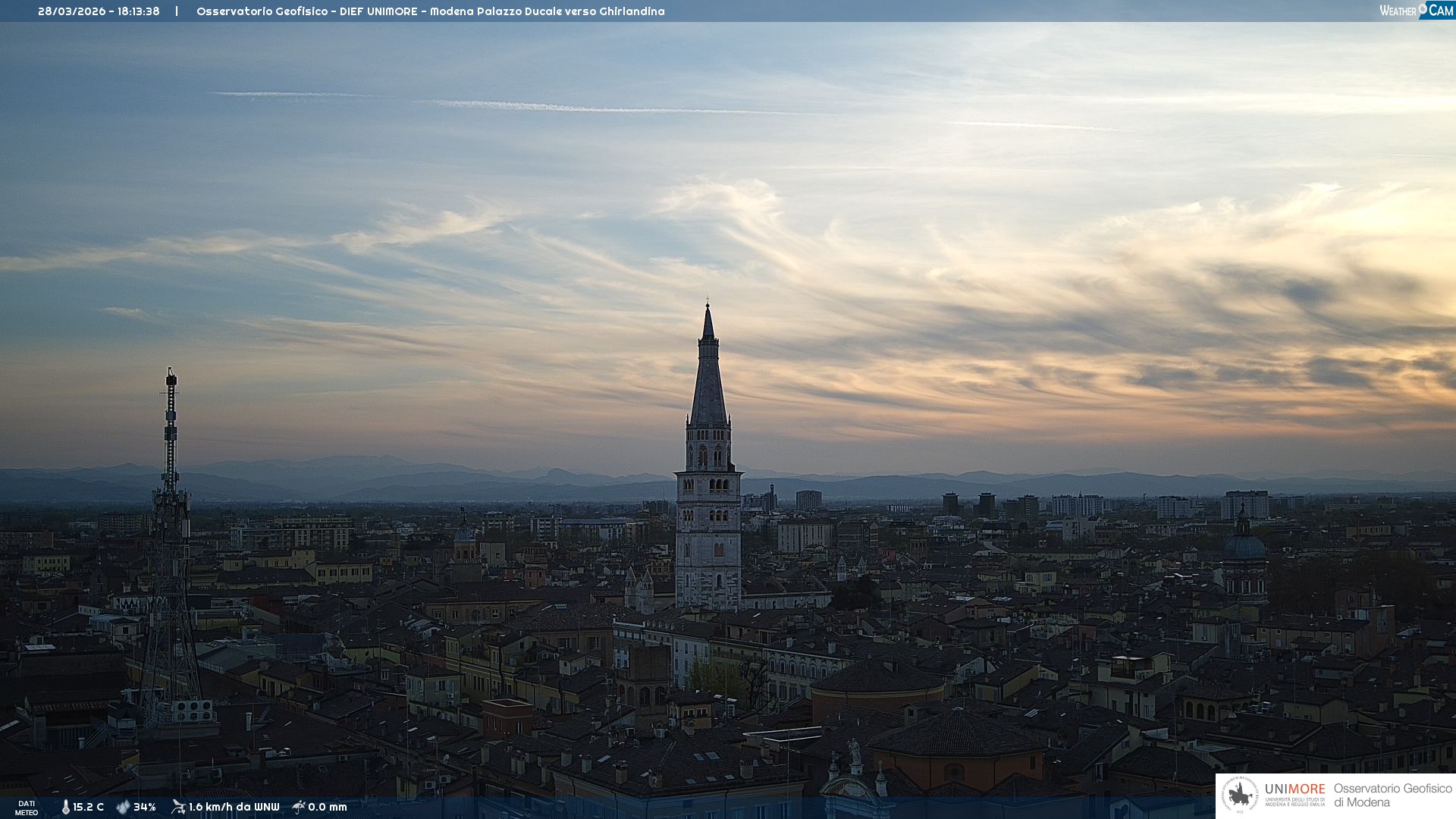The width and height of the screenshot is (1456, 819).
Task: Click the church dome on the right
Action: point(1244,546)
